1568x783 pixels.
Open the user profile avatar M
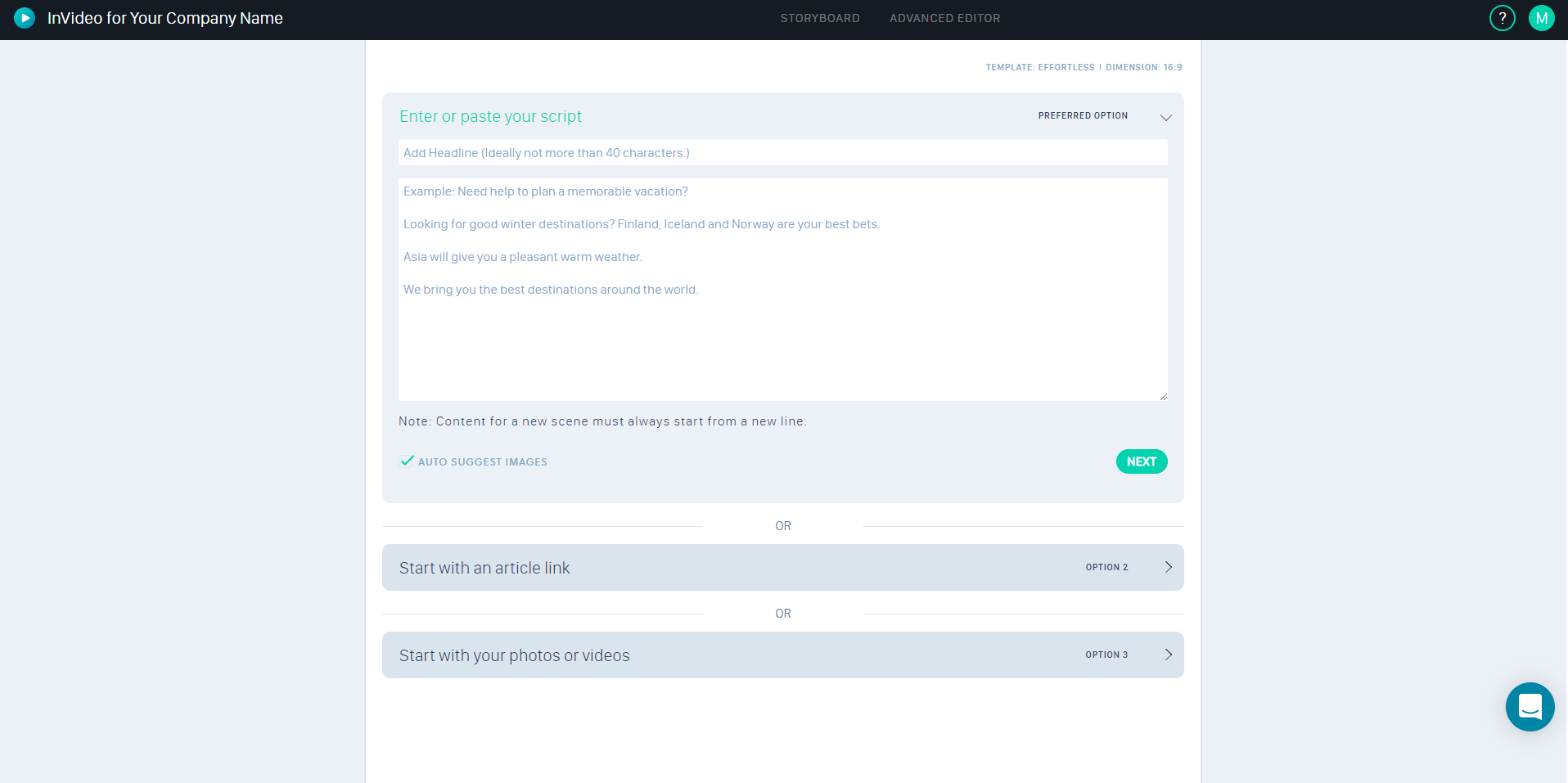click(x=1541, y=18)
